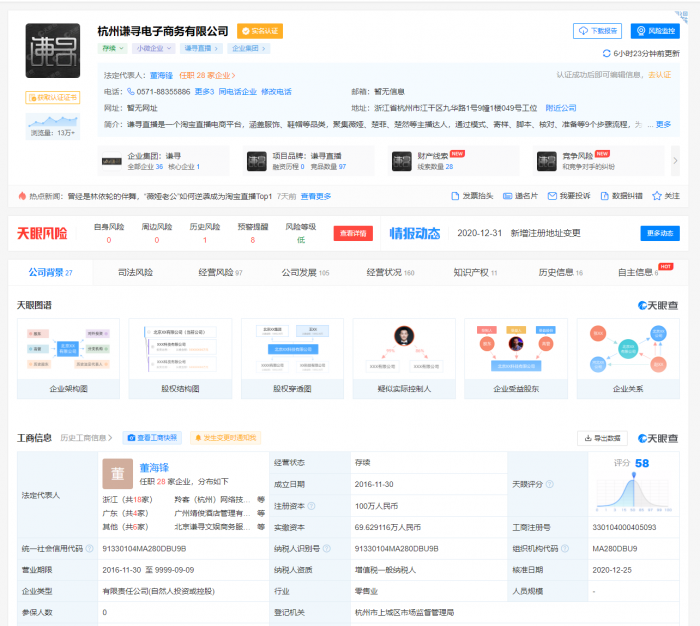This screenshot has height=626, width=700.
Task: Click help icon beside 纳税人识别号
Action: (x=327, y=548)
